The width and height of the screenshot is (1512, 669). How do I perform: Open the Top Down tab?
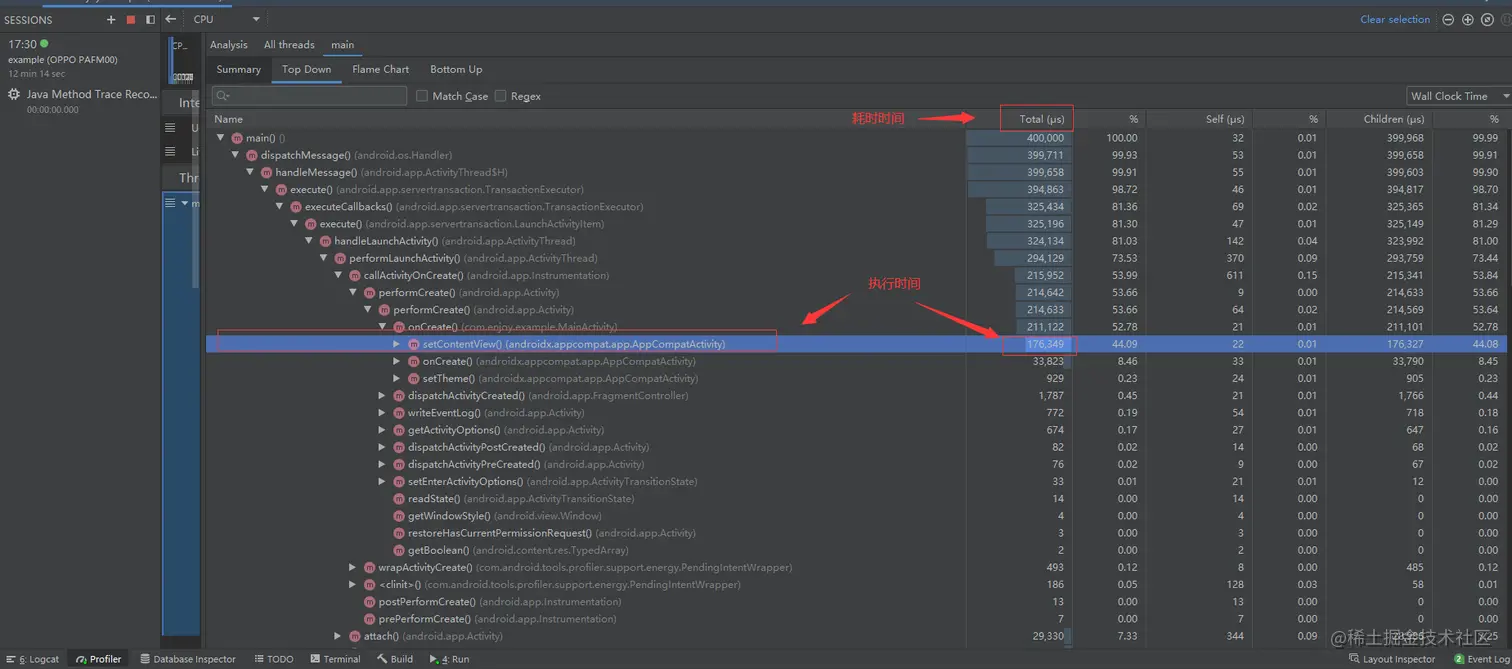306,70
